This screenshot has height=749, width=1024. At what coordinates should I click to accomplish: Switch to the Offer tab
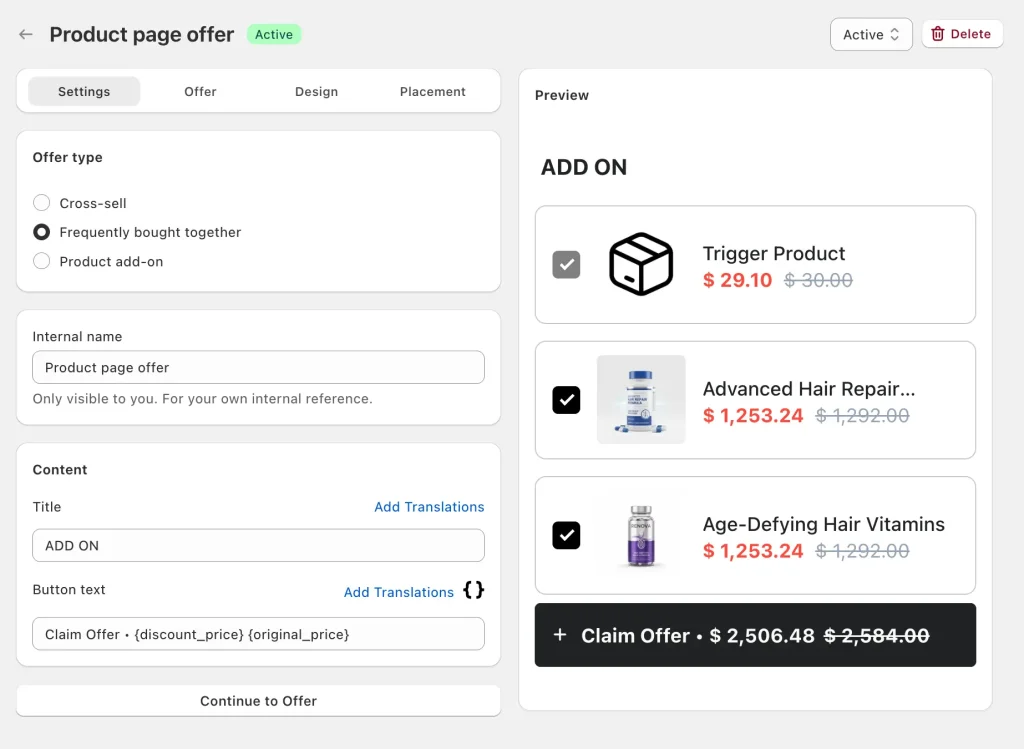point(200,91)
